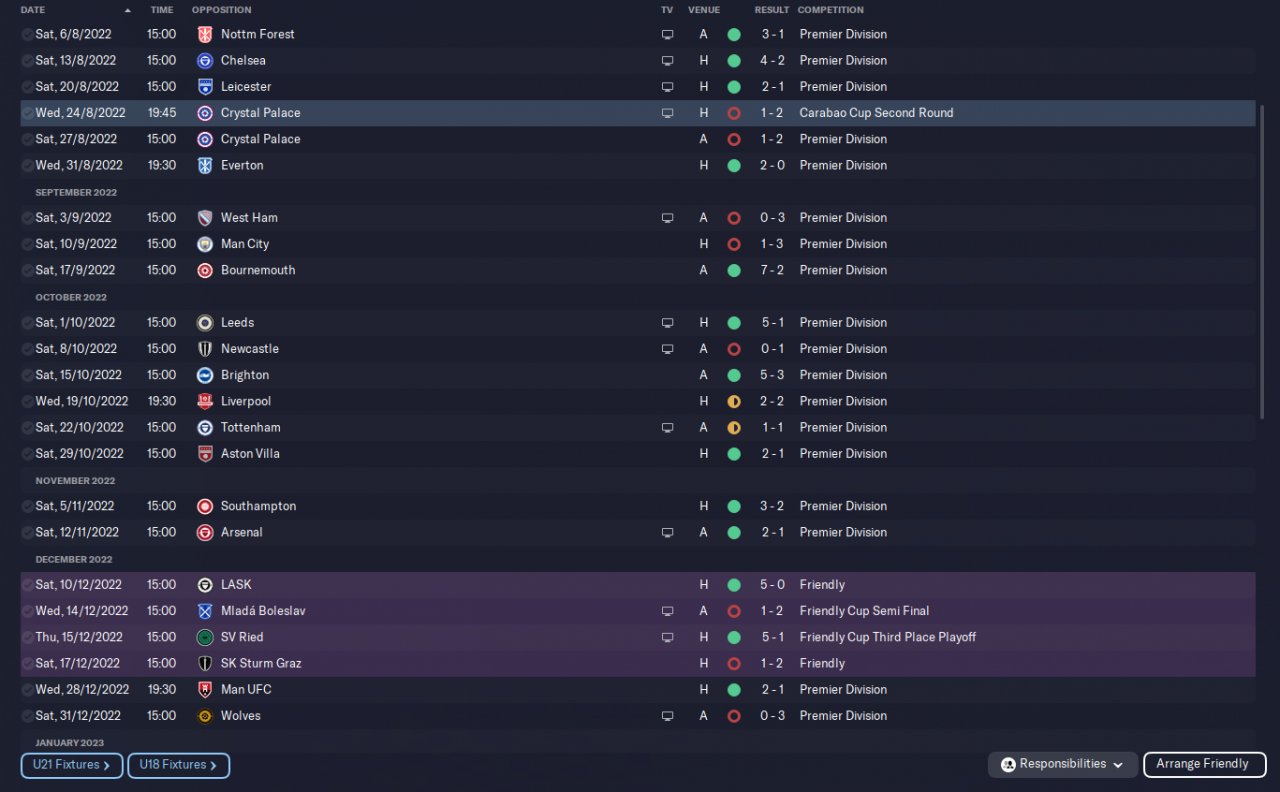This screenshot has height=792, width=1280.
Task: Click the Liverpool club crest icon
Action: point(205,401)
